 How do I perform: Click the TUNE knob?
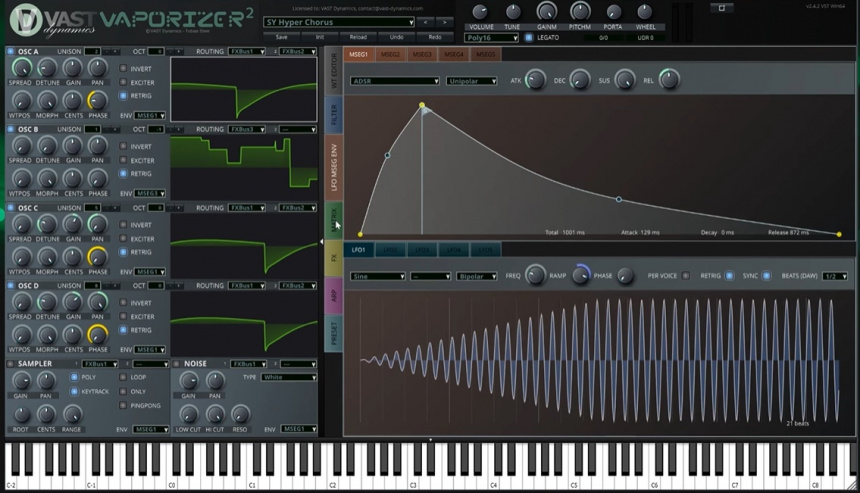pyautogui.click(x=513, y=12)
